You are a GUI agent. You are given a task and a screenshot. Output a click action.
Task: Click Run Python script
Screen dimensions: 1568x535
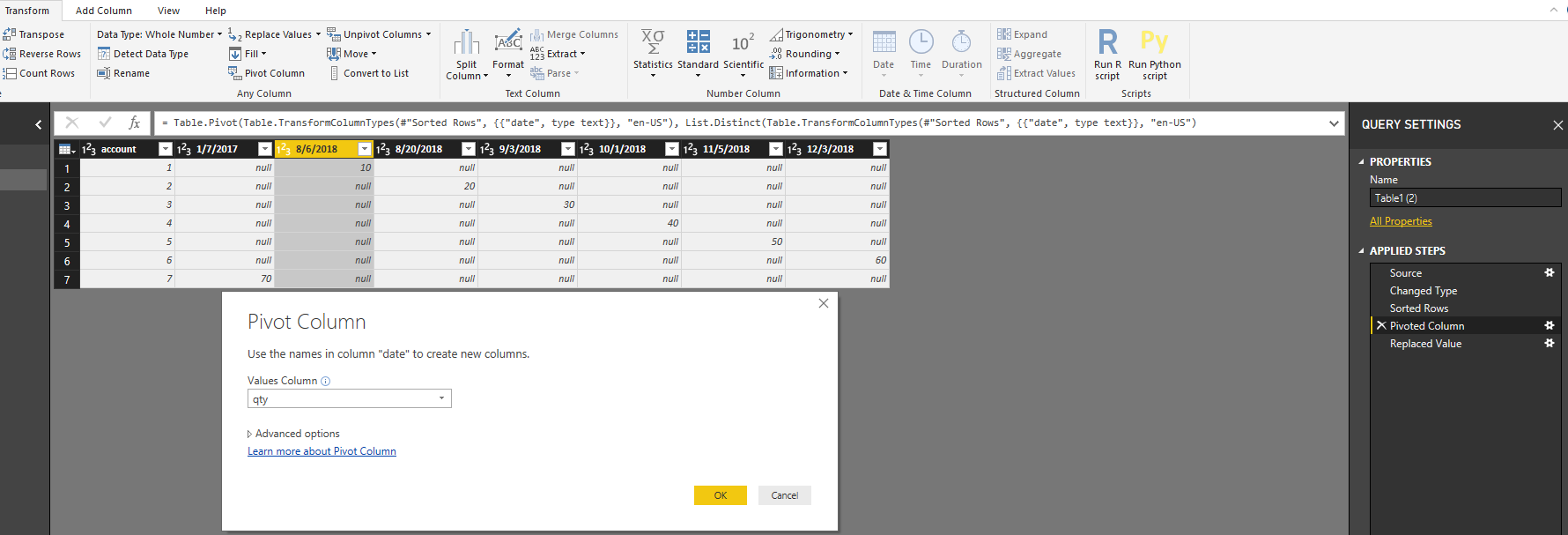coord(1155,55)
